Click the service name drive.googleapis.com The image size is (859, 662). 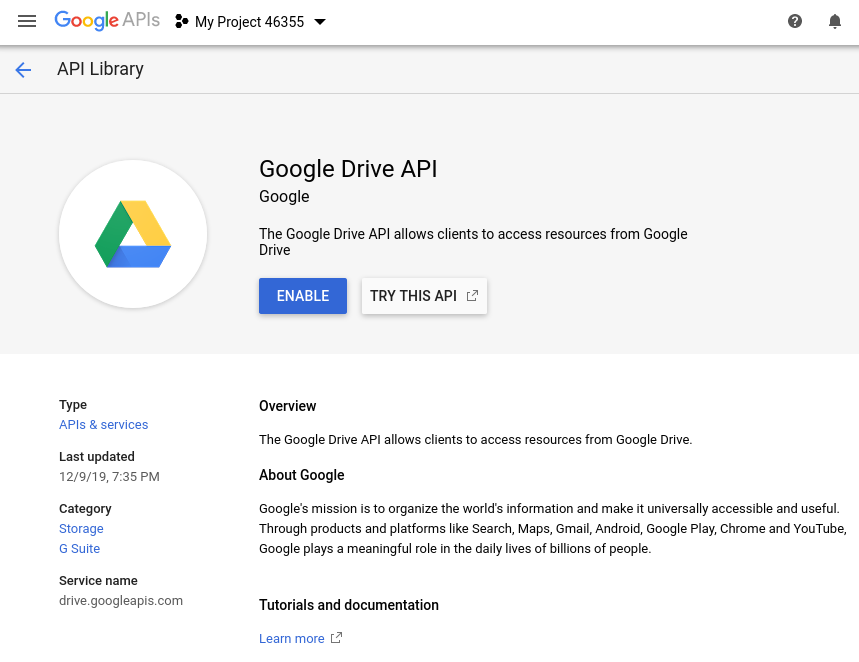[121, 601]
